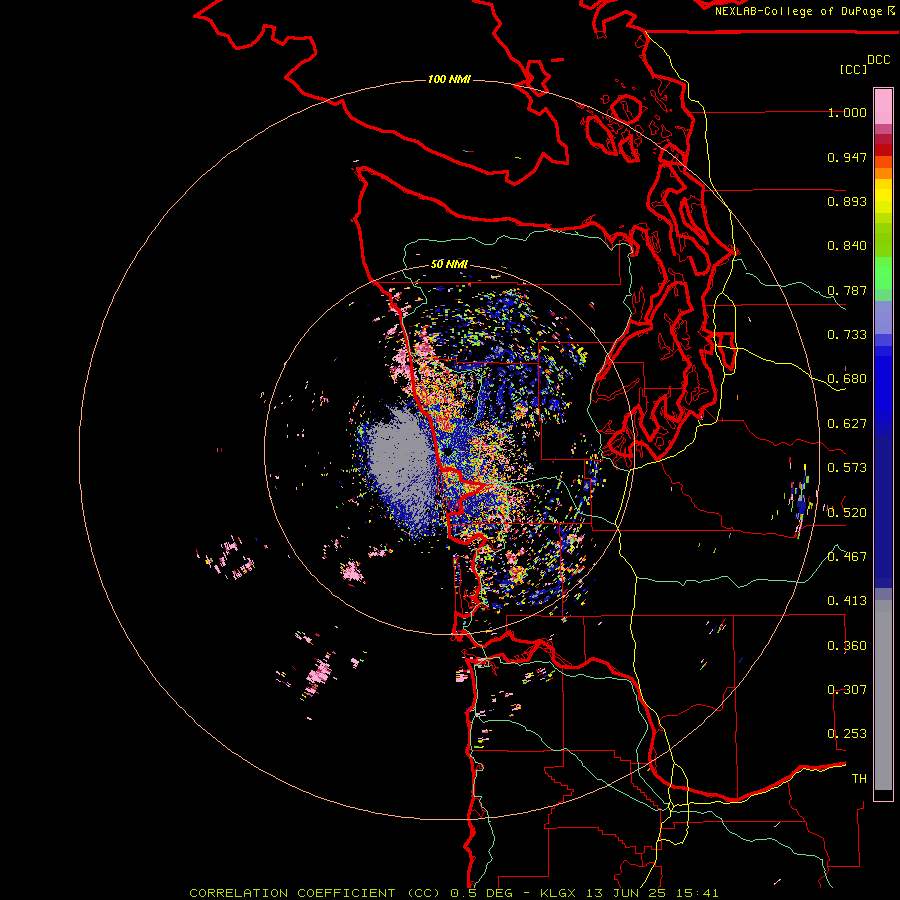Select the 0.787 scale value
The height and width of the screenshot is (900, 900).
pyautogui.click(x=847, y=290)
